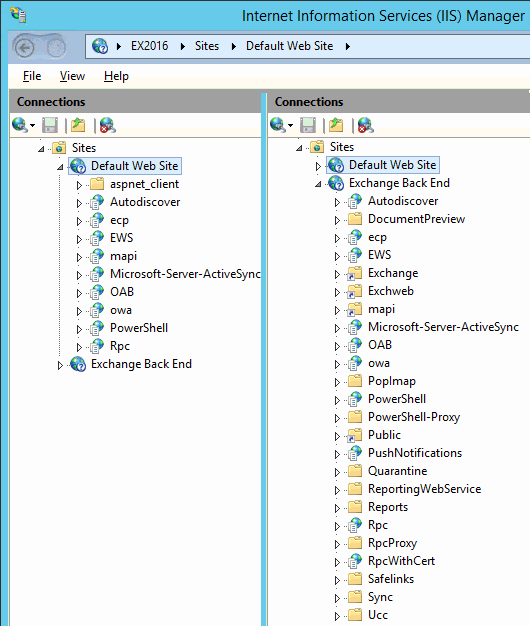Select the PushNotifications application in right tree
The image size is (530, 626).
(415, 453)
